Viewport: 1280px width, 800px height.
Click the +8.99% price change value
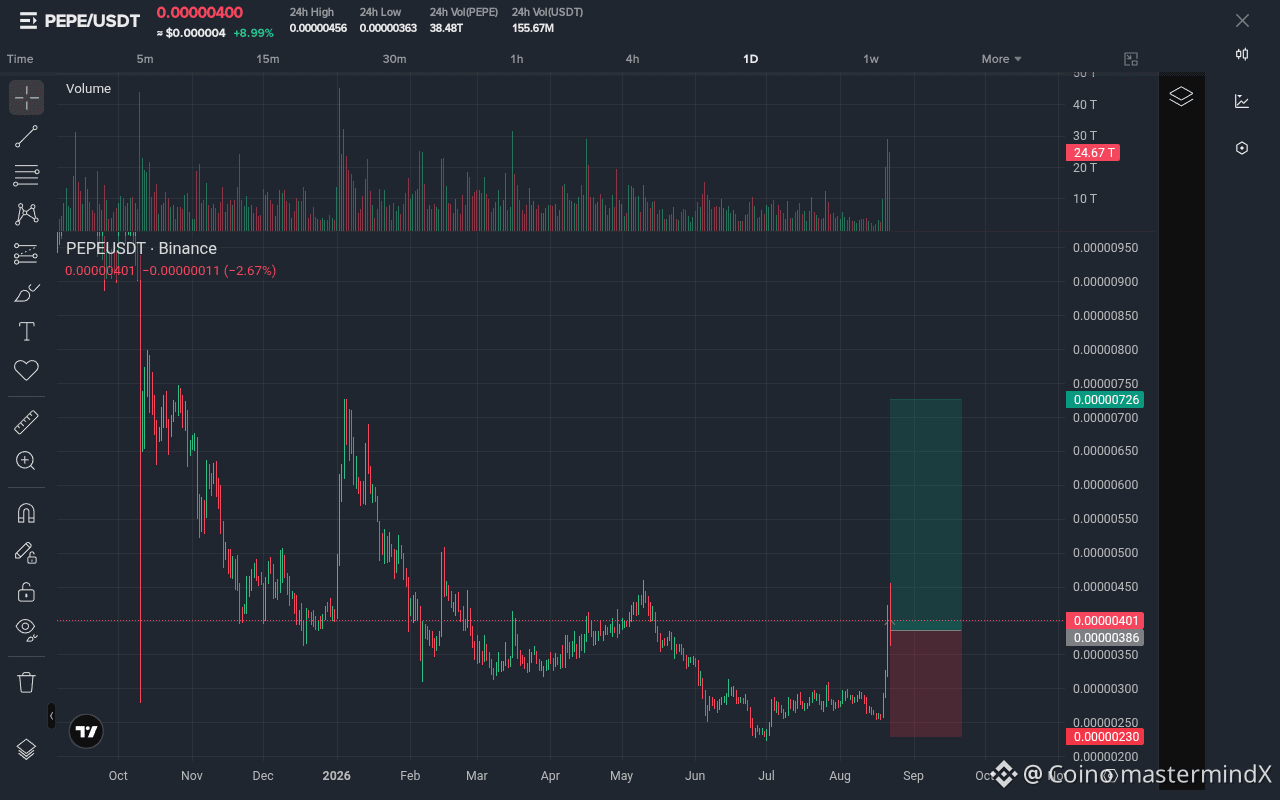254,32
